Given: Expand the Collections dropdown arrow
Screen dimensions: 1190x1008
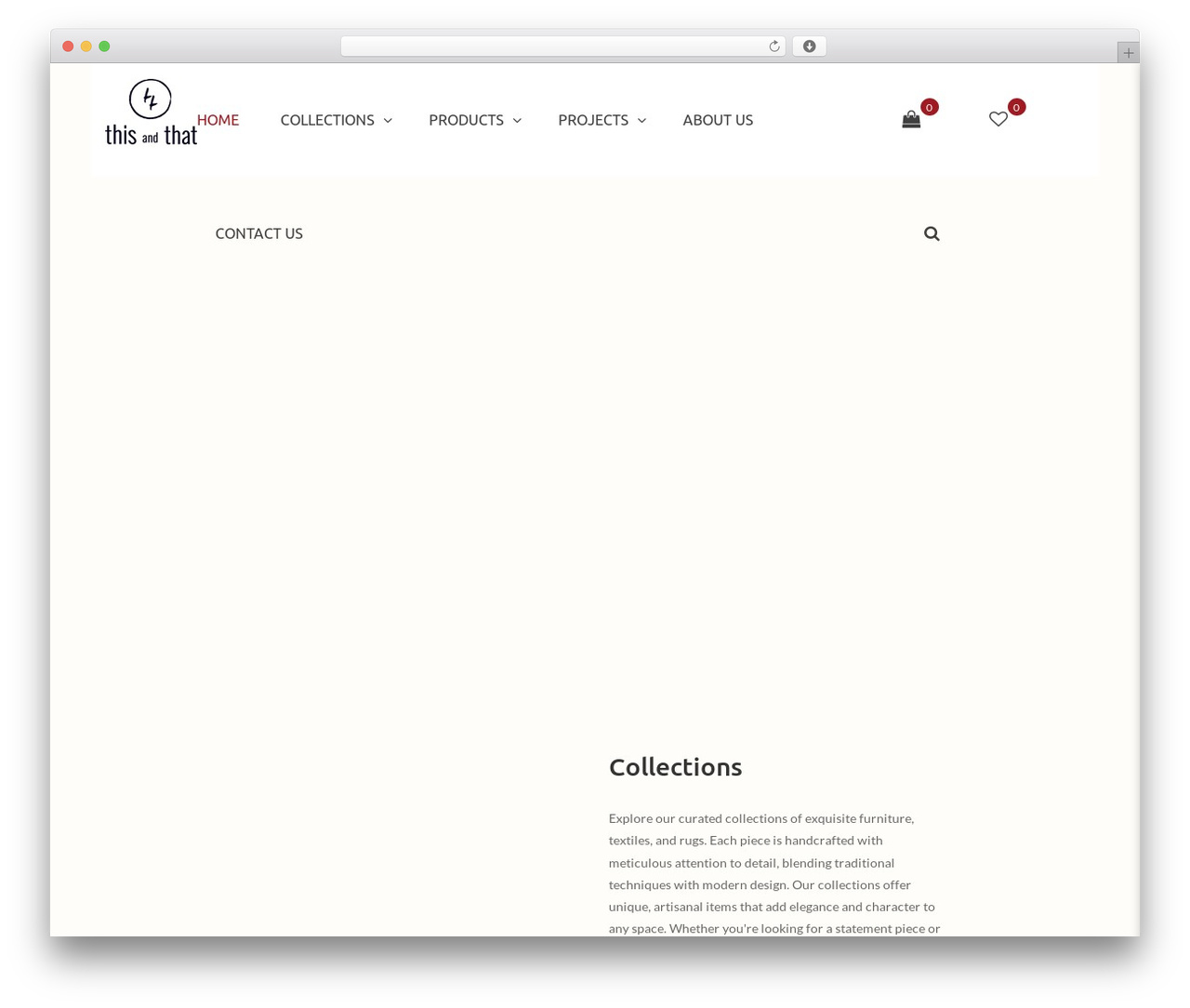Looking at the screenshot, I should pos(388,120).
